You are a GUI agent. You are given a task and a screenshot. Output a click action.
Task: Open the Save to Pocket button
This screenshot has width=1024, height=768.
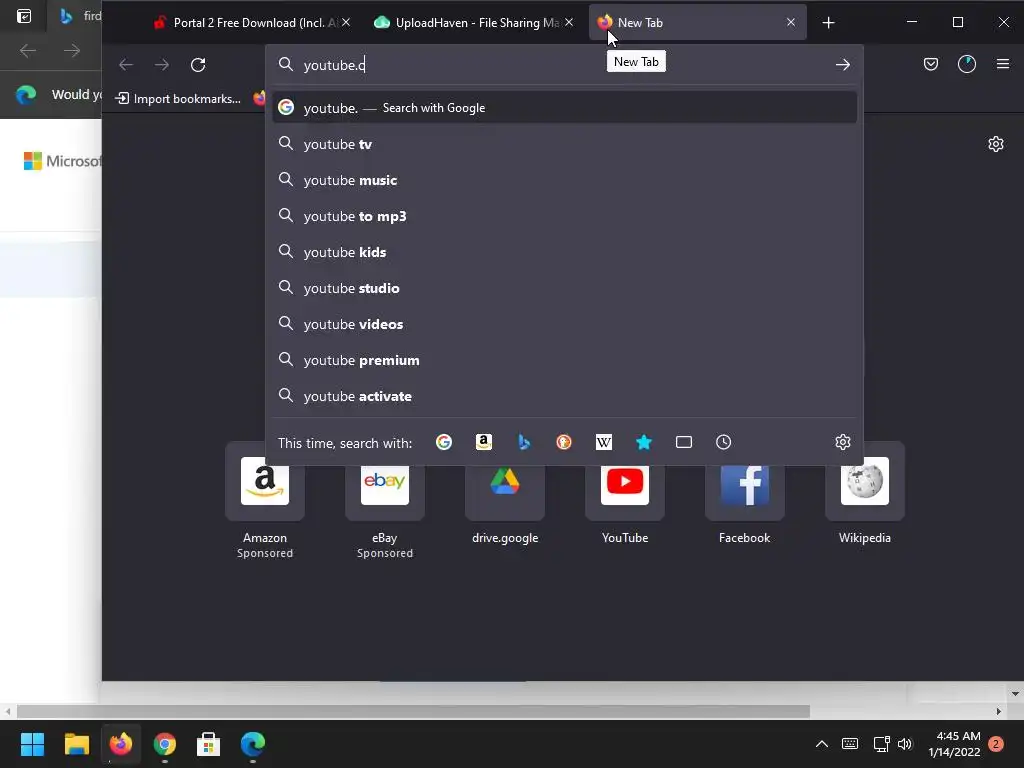(931, 64)
